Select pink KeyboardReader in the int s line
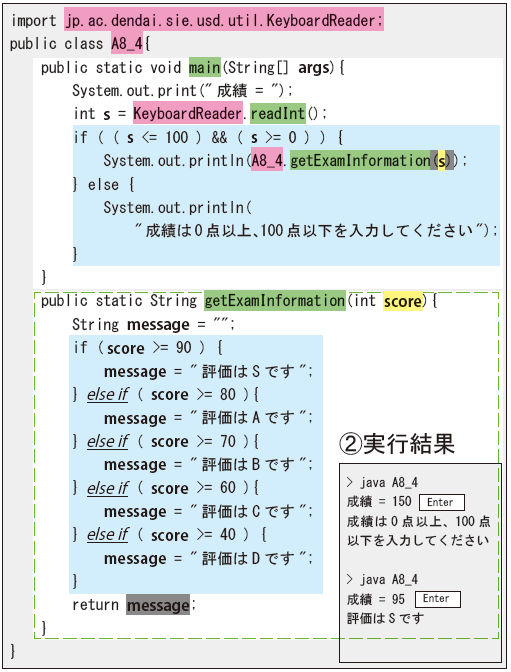The height and width of the screenshot is (672, 511). click(x=188, y=114)
